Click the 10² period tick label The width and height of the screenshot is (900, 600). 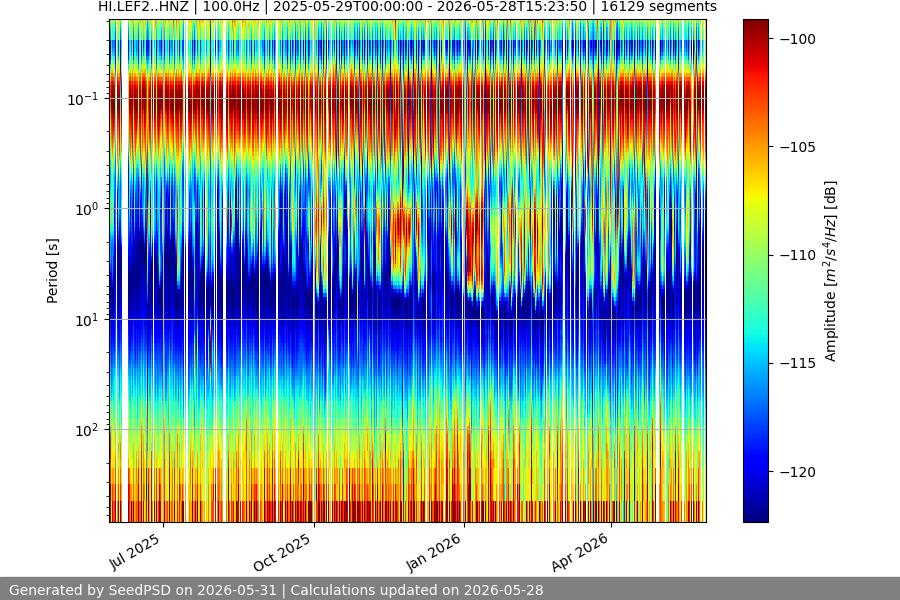click(x=86, y=430)
